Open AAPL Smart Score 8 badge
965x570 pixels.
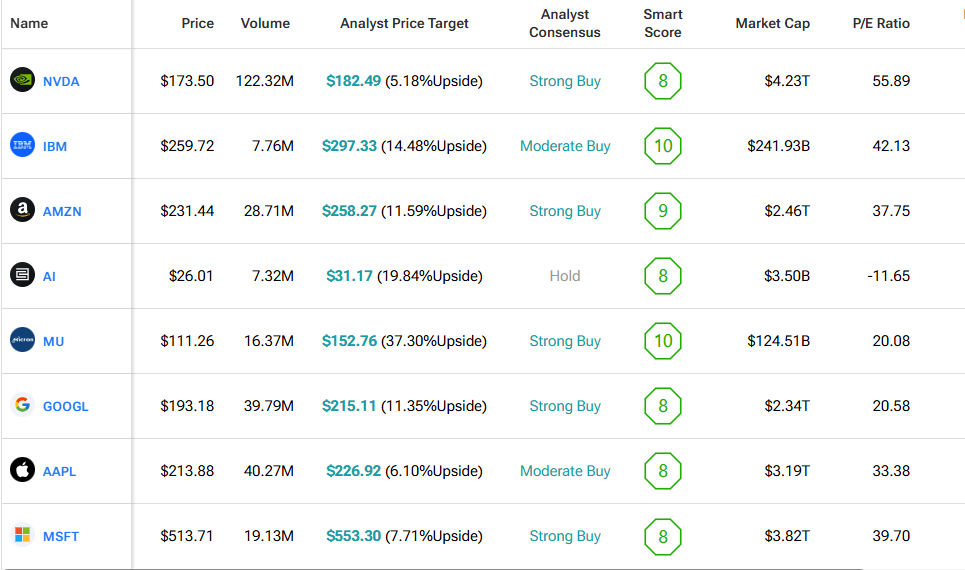(663, 471)
